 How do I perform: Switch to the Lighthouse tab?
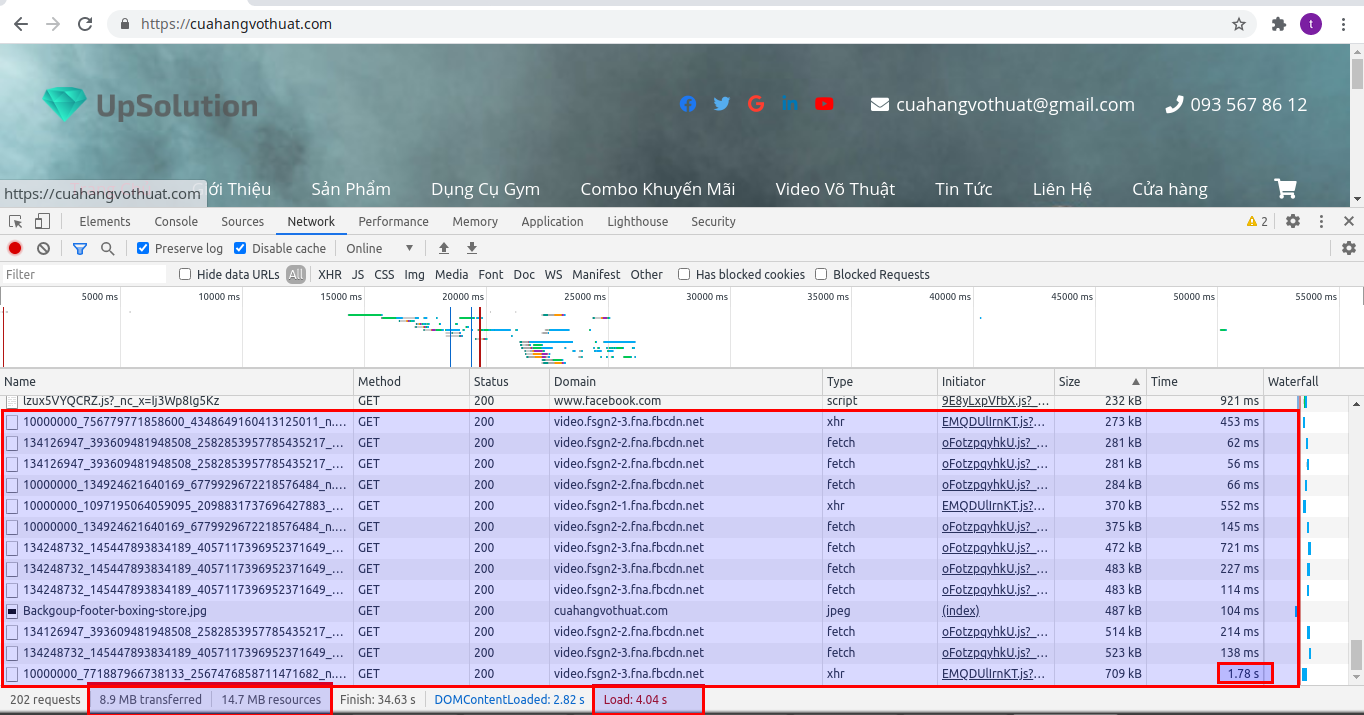pos(638,221)
